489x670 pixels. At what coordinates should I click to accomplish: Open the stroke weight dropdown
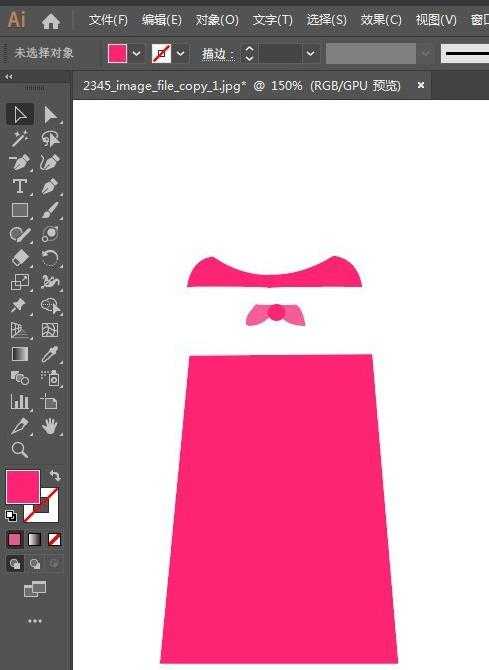pos(311,53)
